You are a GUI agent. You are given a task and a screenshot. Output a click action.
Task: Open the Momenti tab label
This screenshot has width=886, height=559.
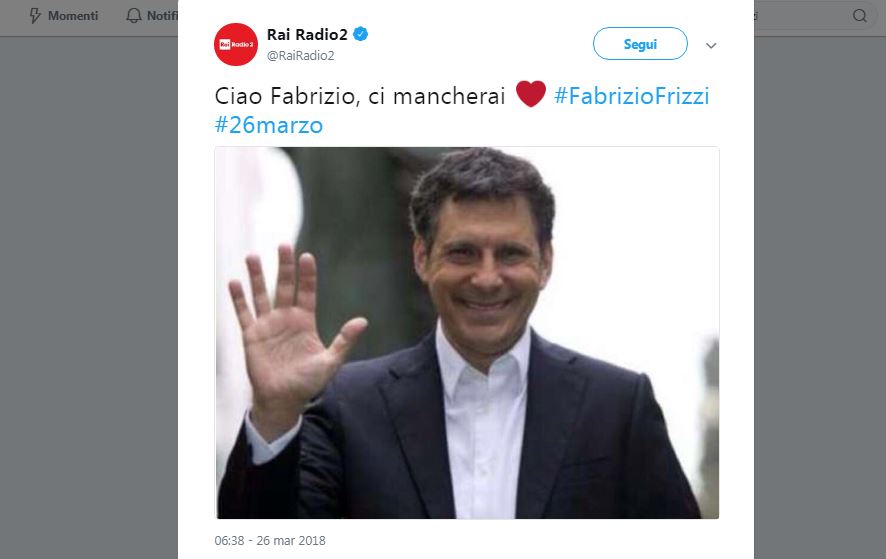[x=73, y=16]
